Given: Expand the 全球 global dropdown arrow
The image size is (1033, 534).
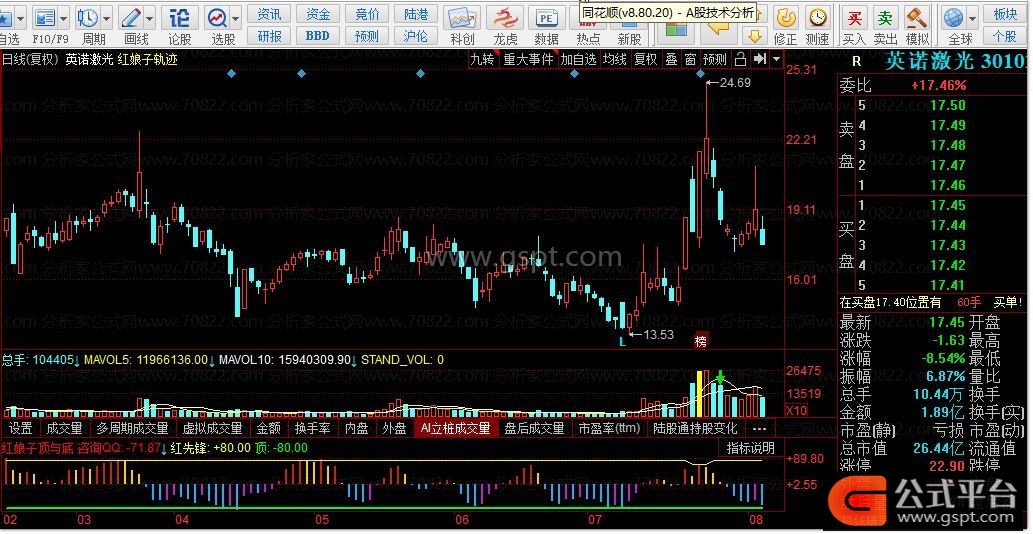Looking at the screenshot, I should [x=970, y=18].
